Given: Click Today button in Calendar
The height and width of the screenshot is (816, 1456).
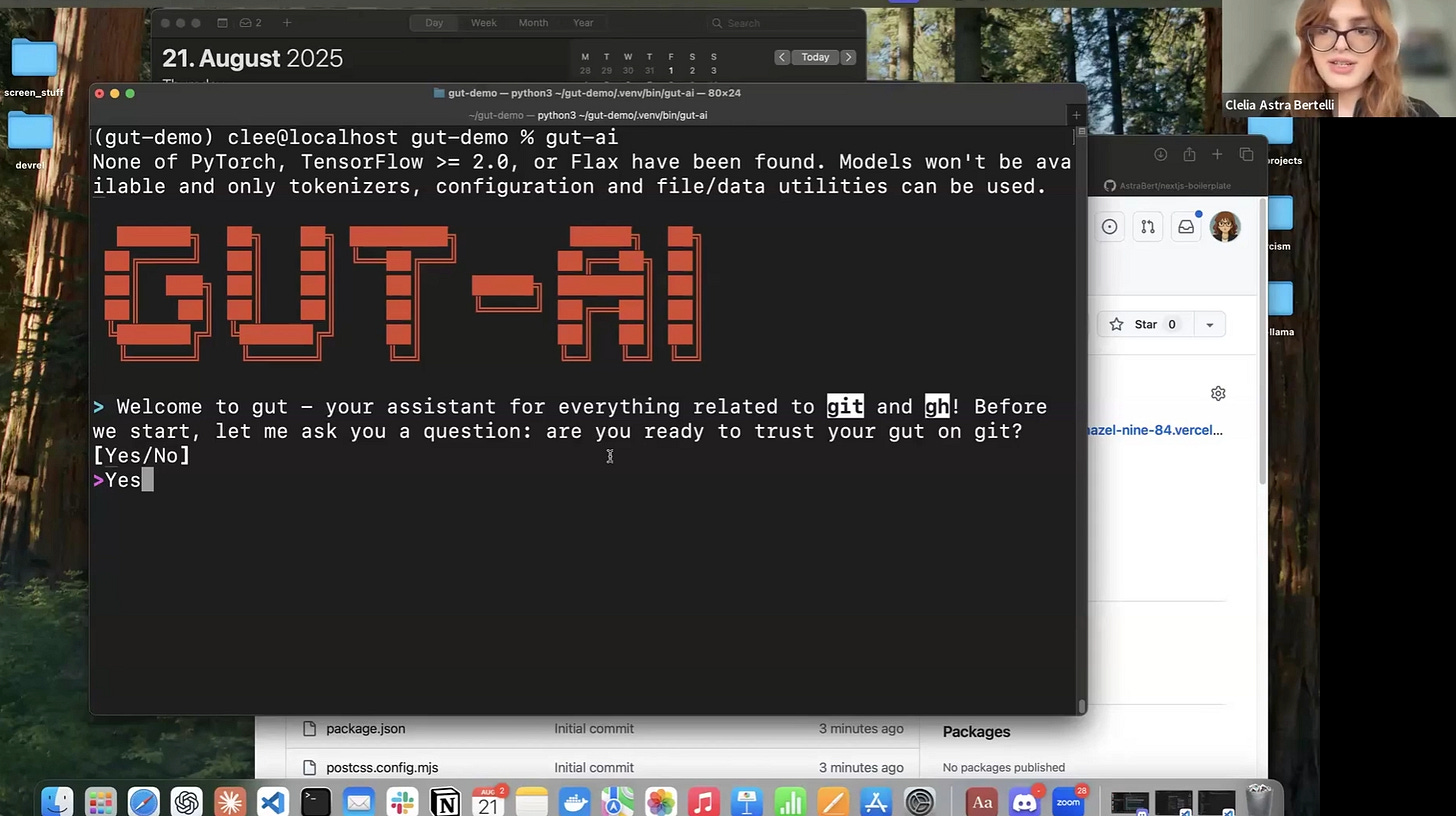Looking at the screenshot, I should click(815, 57).
